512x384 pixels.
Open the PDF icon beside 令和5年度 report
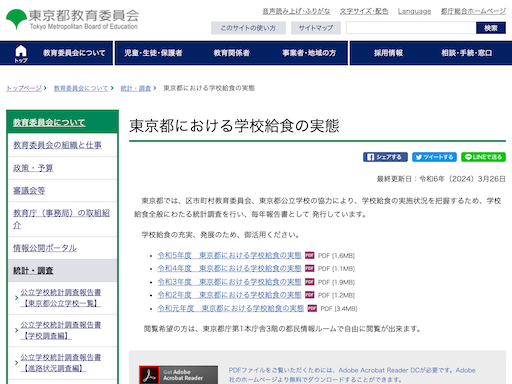(310, 255)
